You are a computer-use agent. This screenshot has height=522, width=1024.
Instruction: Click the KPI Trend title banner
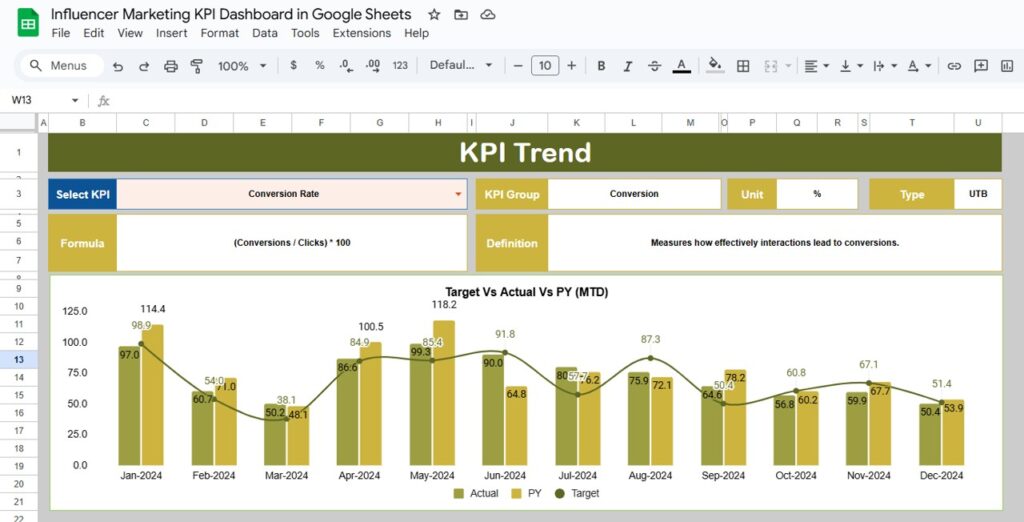pyautogui.click(x=525, y=152)
